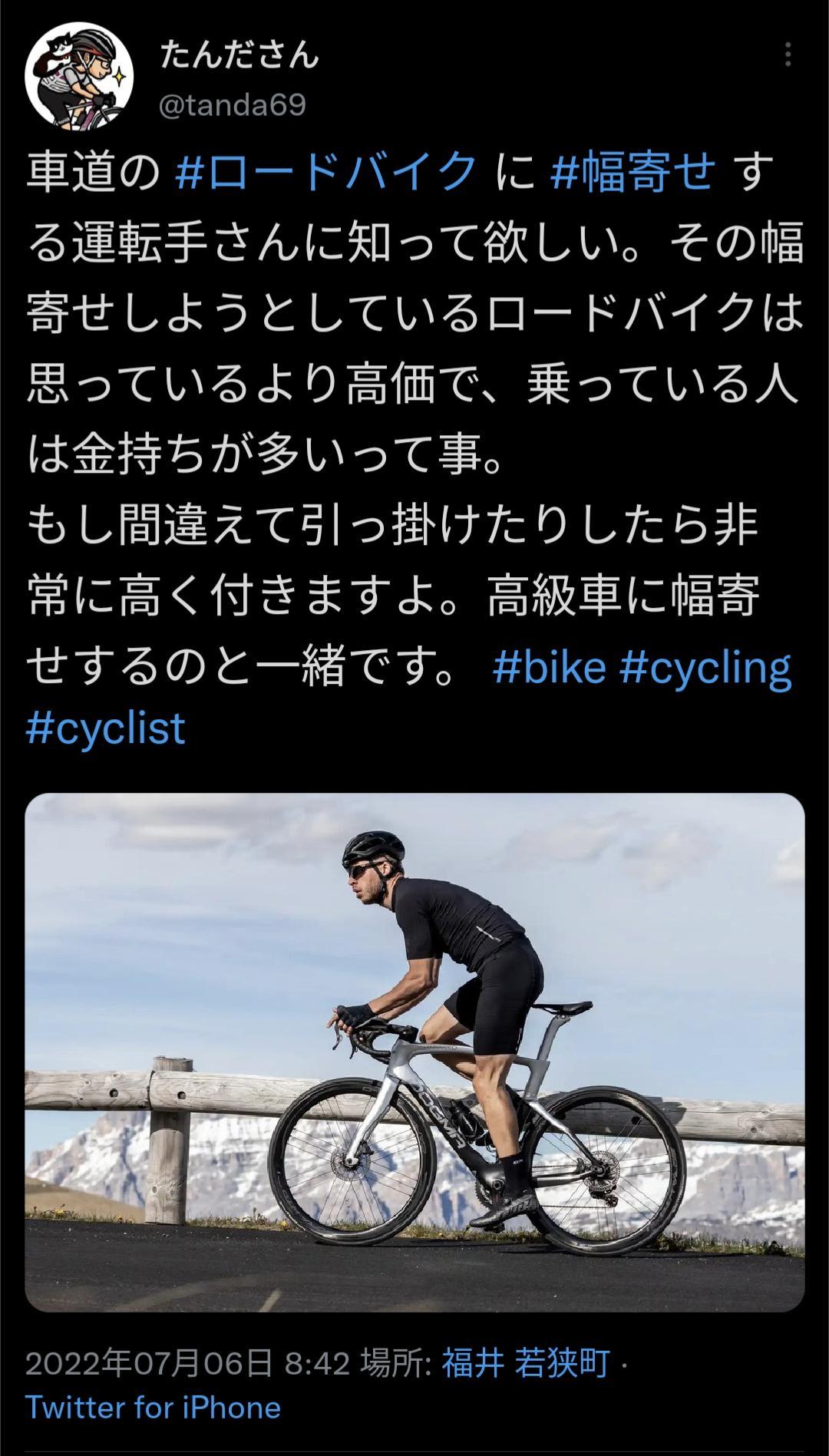This screenshot has width=829, height=1456.
Task: Open the cyclist photo attachment
Action: click(414, 1052)
